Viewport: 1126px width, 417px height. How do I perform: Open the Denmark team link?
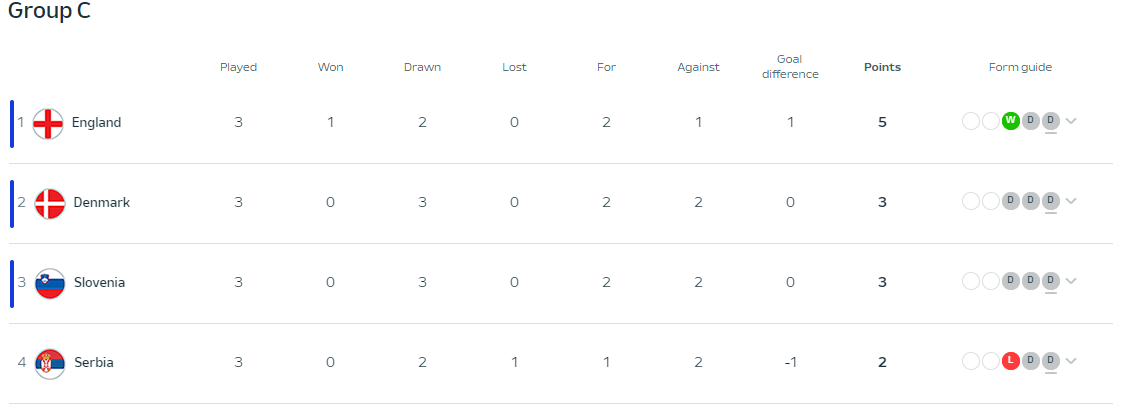pos(102,203)
